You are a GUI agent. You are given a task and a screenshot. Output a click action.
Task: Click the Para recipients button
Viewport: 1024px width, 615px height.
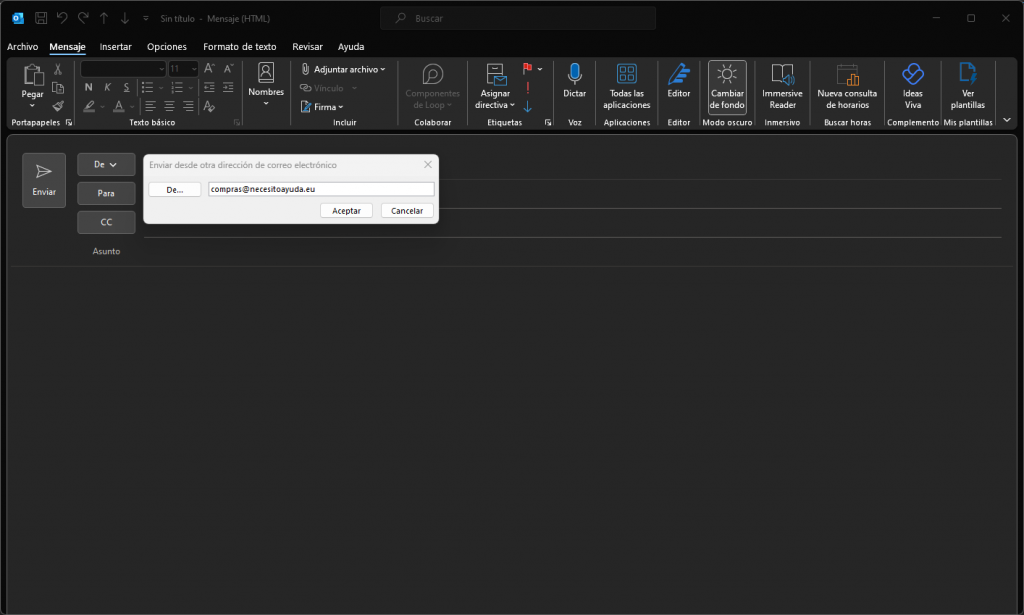106,193
